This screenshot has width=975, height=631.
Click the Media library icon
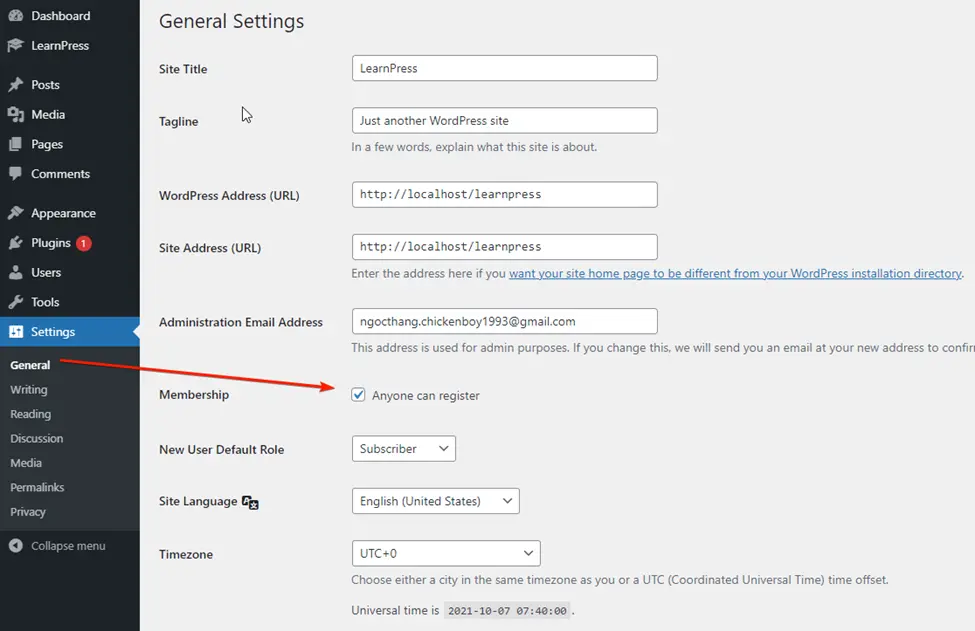[16, 114]
